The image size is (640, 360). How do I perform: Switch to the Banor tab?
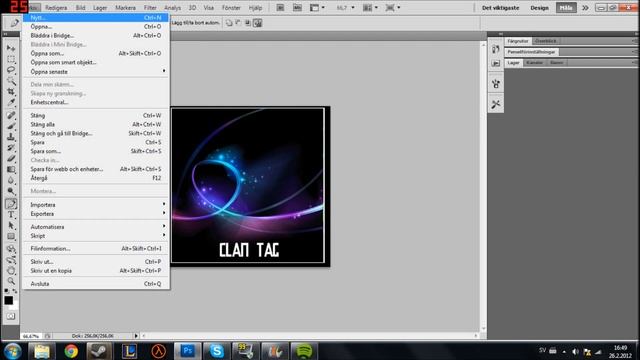(x=556, y=62)
